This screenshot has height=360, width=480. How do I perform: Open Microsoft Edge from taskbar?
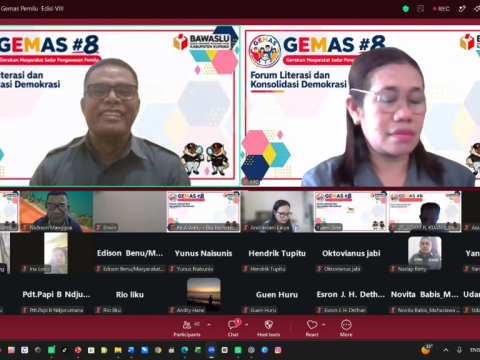(184, 350)
